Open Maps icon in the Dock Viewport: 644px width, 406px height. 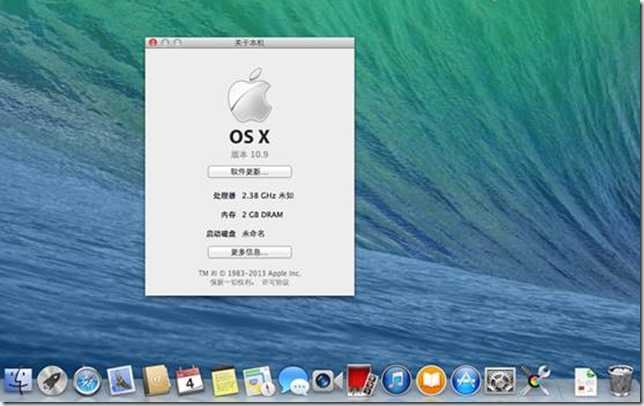point(258,381)
